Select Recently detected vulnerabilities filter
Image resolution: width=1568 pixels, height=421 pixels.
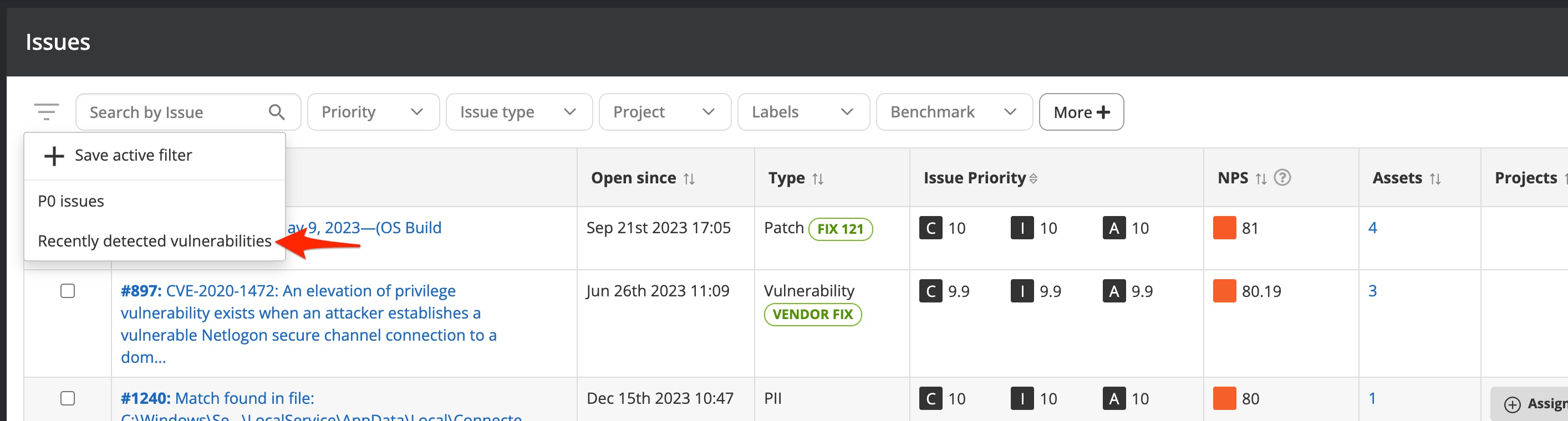155,242
